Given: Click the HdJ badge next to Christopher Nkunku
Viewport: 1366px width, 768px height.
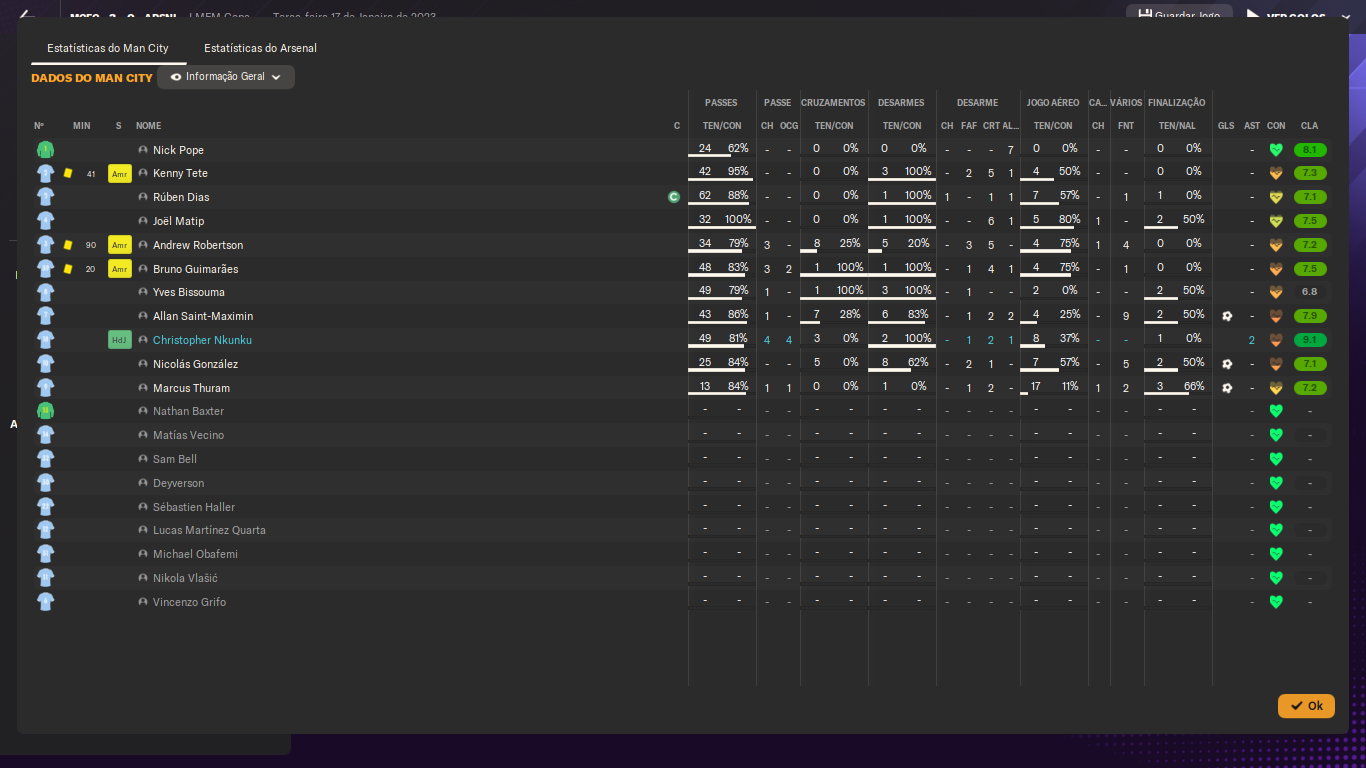Looking at the screenshot, I should coord(120,340).
